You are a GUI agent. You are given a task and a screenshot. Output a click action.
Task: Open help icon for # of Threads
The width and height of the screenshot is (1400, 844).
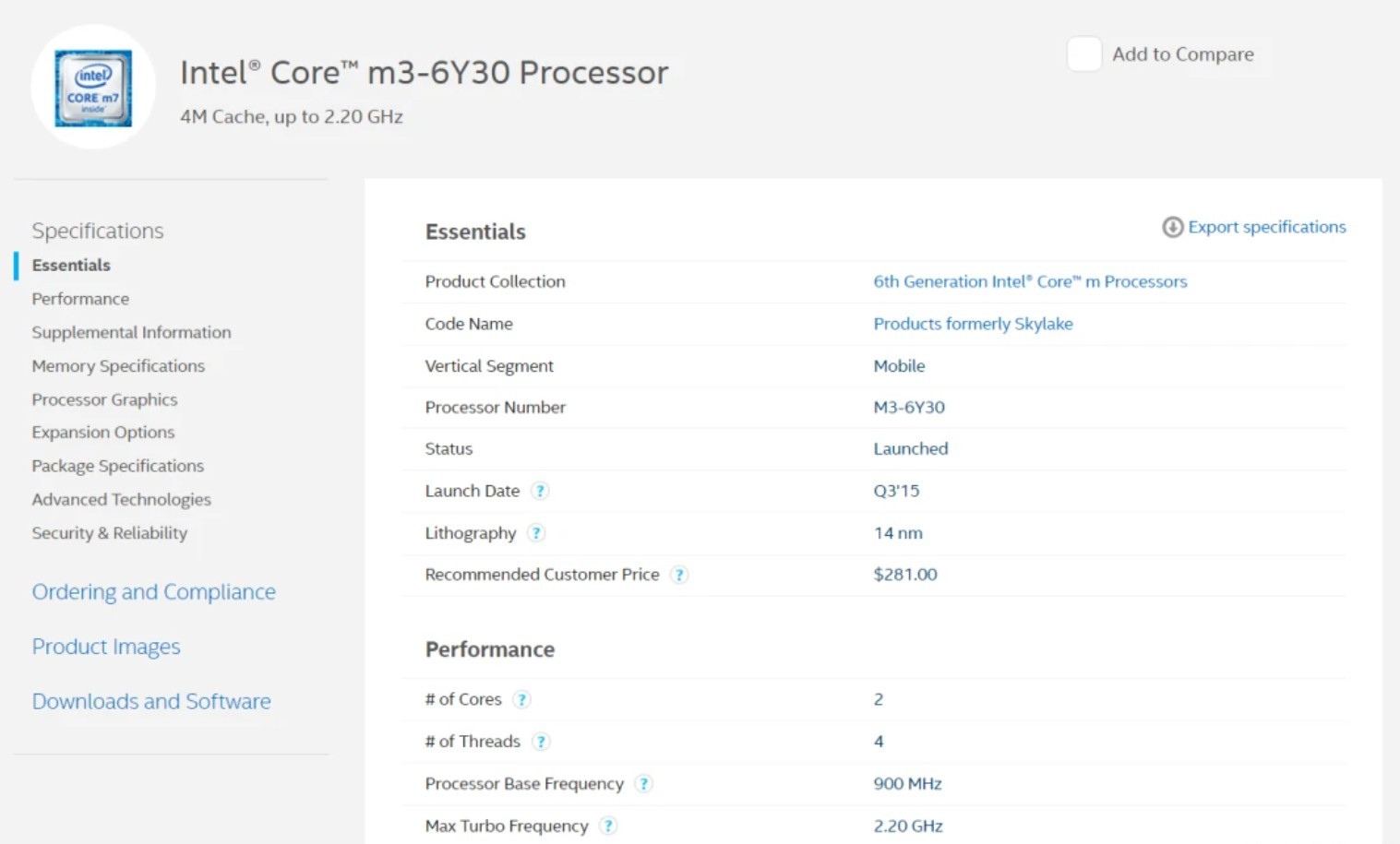[541, 742]
